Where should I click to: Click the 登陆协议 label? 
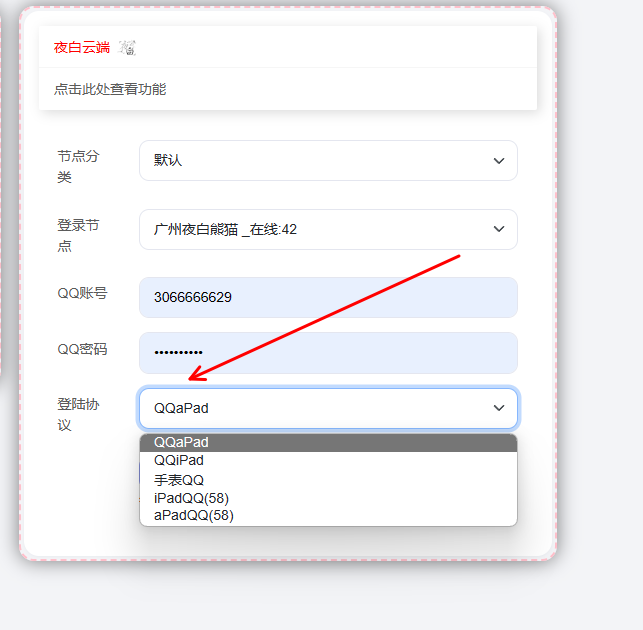(78, 415)
